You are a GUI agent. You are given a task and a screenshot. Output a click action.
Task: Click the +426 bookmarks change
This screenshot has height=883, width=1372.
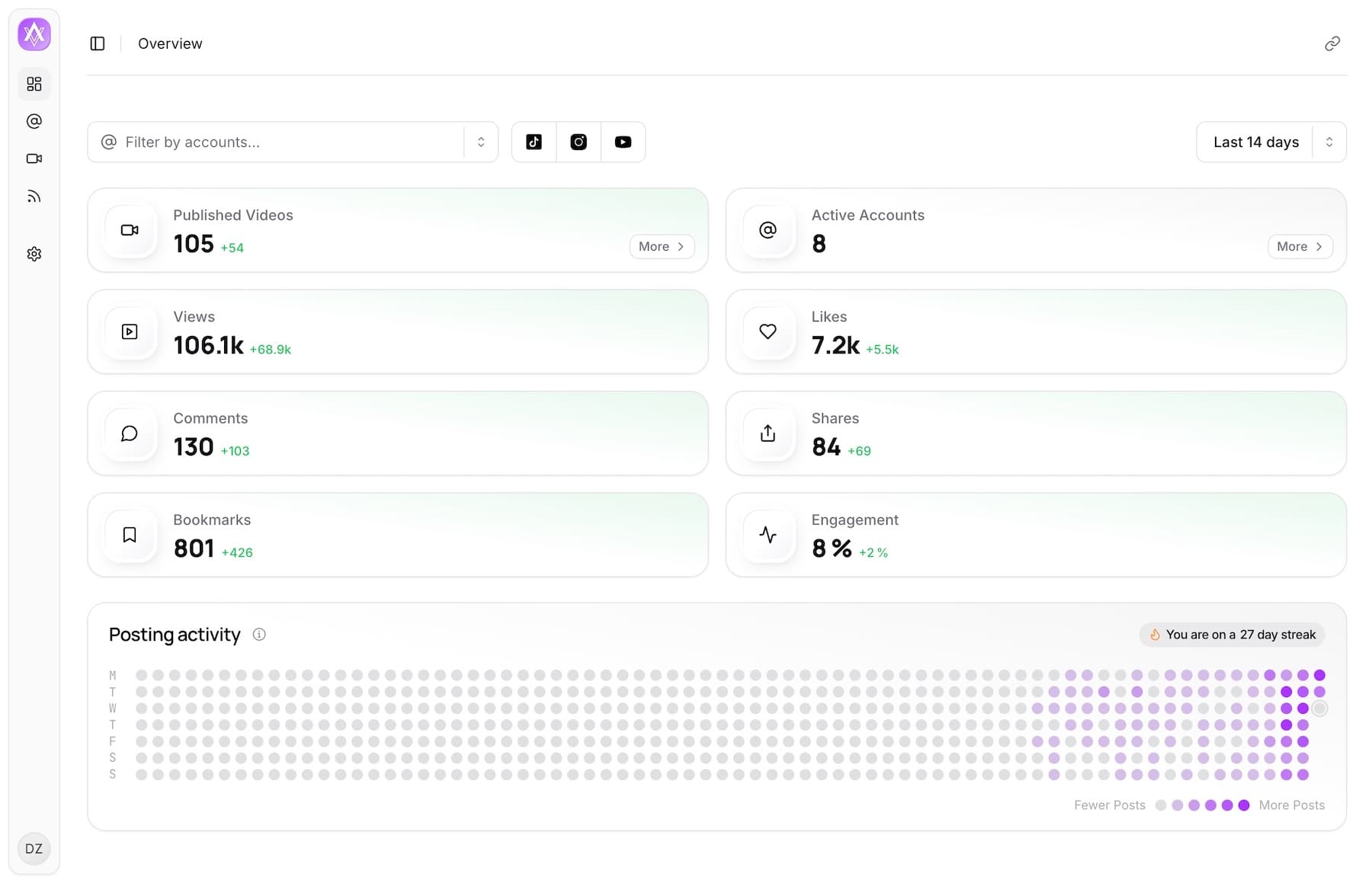[x=237, y=552]
